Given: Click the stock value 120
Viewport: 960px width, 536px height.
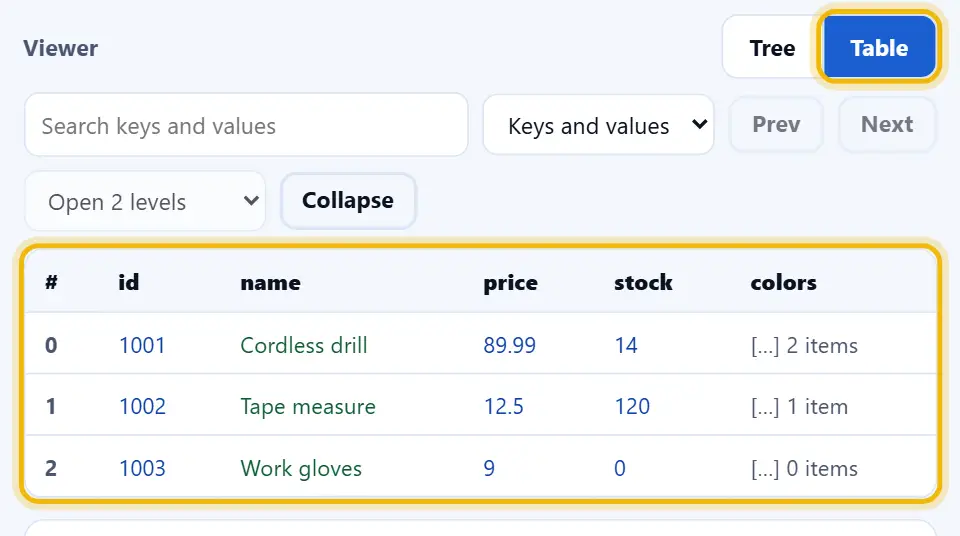Looking at the screenshot, I should point(632,407).
